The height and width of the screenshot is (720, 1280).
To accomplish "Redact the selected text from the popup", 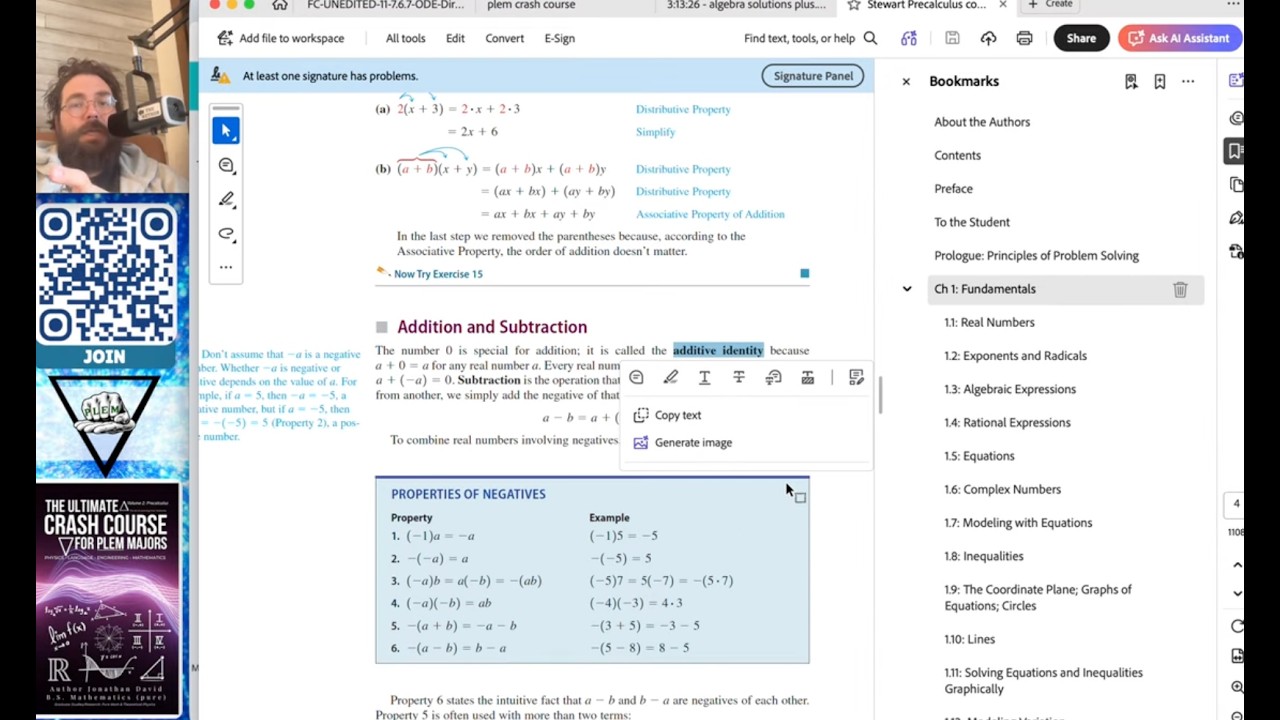I will click(807, 377).
